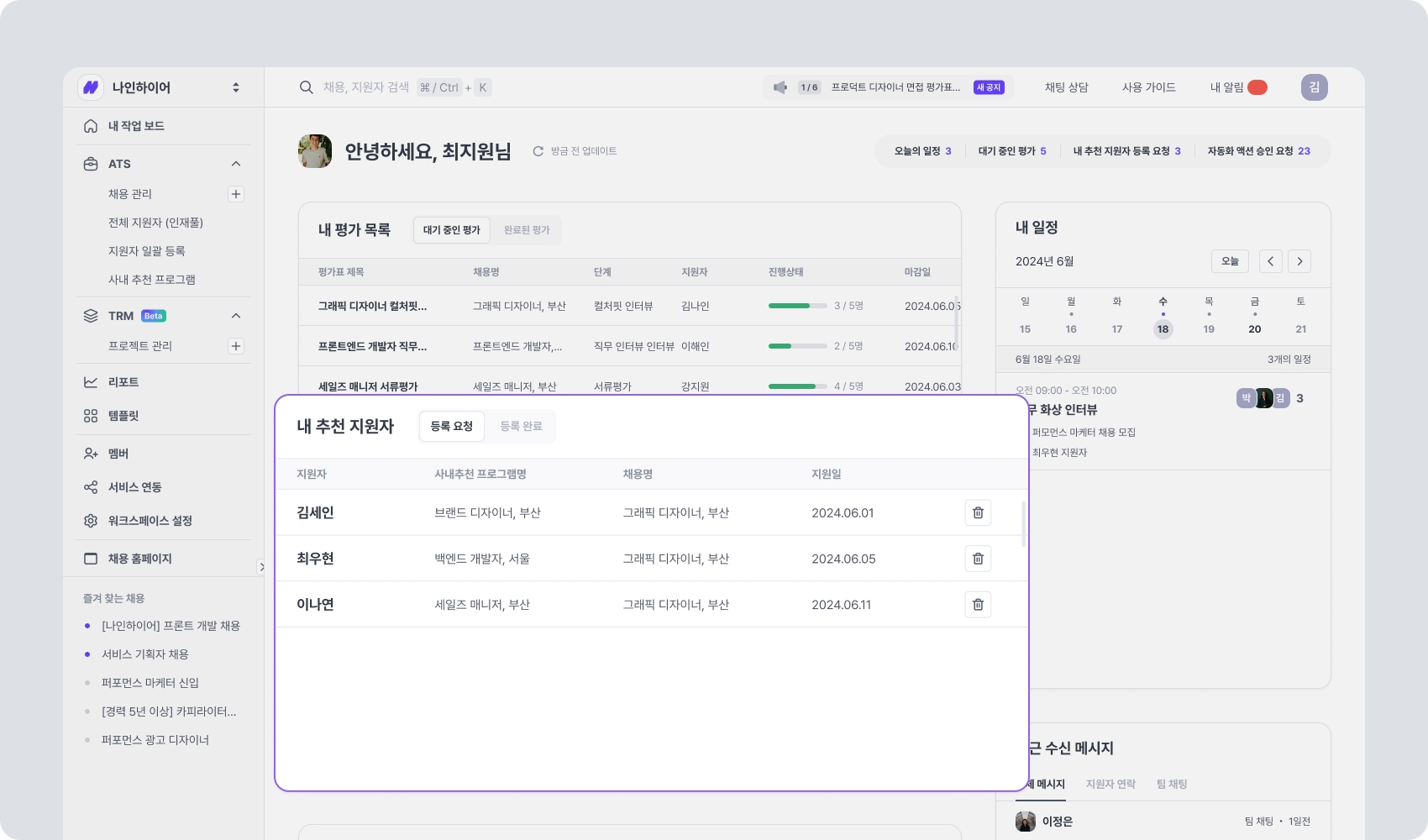The height and width of the screenshot is (840, 1428).
Task: Open 내 알림 notifications
Action: click(1238, 87)
